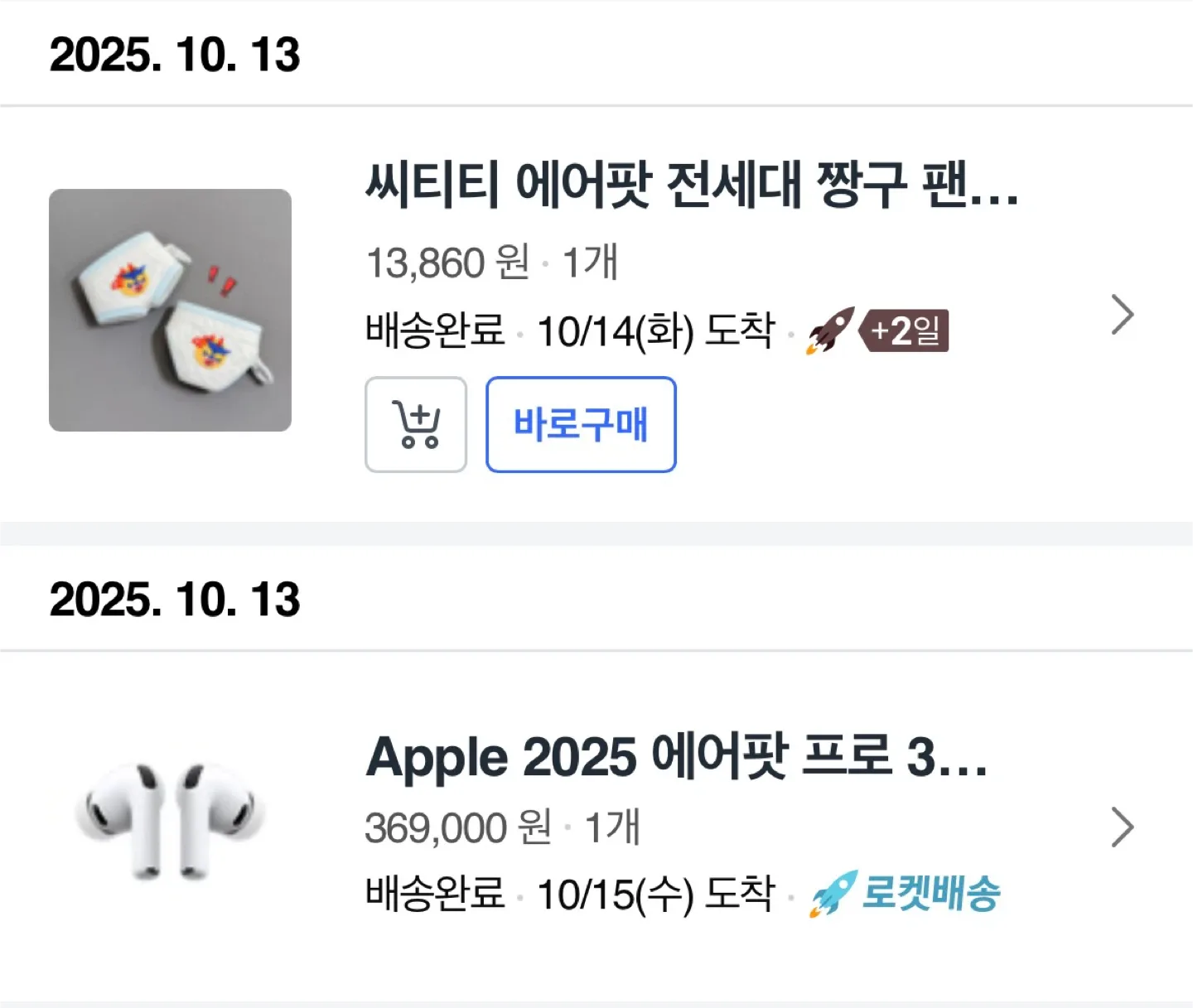Open the 씨티티 에어팟 전세대 짱구 product title

click(691, 185)
